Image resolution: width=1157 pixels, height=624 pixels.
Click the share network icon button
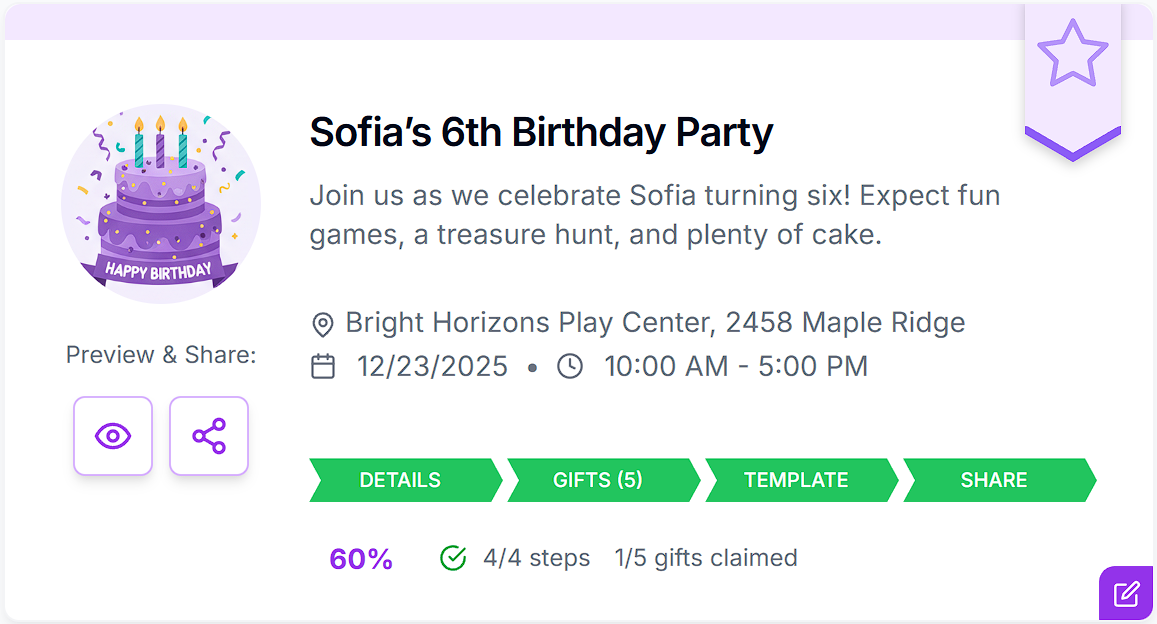[x=209, y=436]
